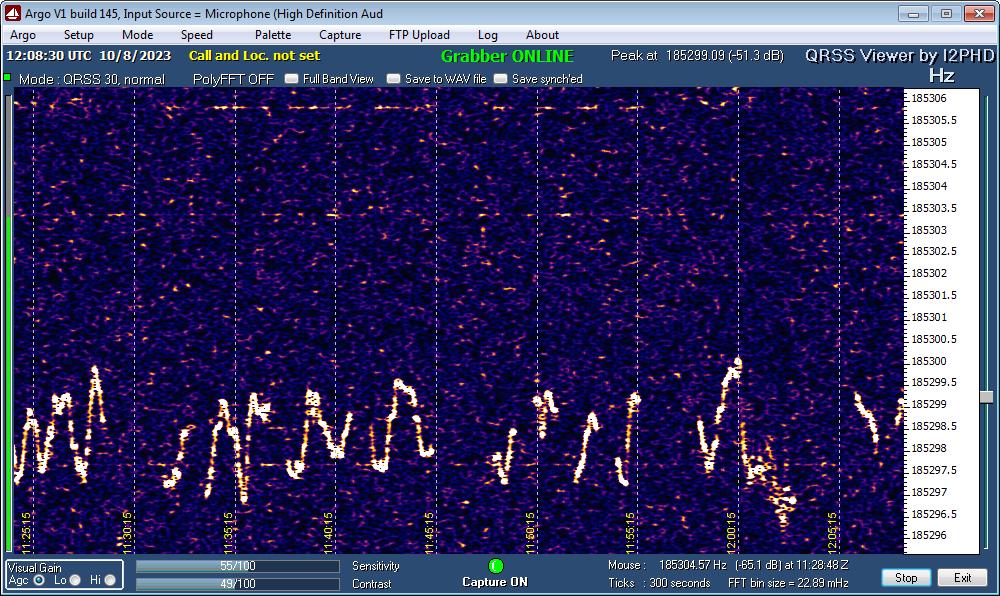Click the 185306 frequency scale label
This screenshot has height=596, width=1000.
tap(929, 98)
